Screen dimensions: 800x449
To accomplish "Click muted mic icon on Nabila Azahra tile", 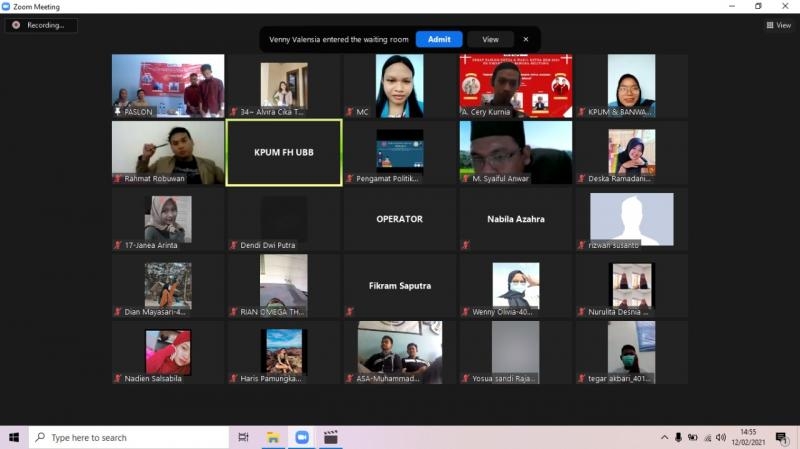I will [x=465, y=245].
